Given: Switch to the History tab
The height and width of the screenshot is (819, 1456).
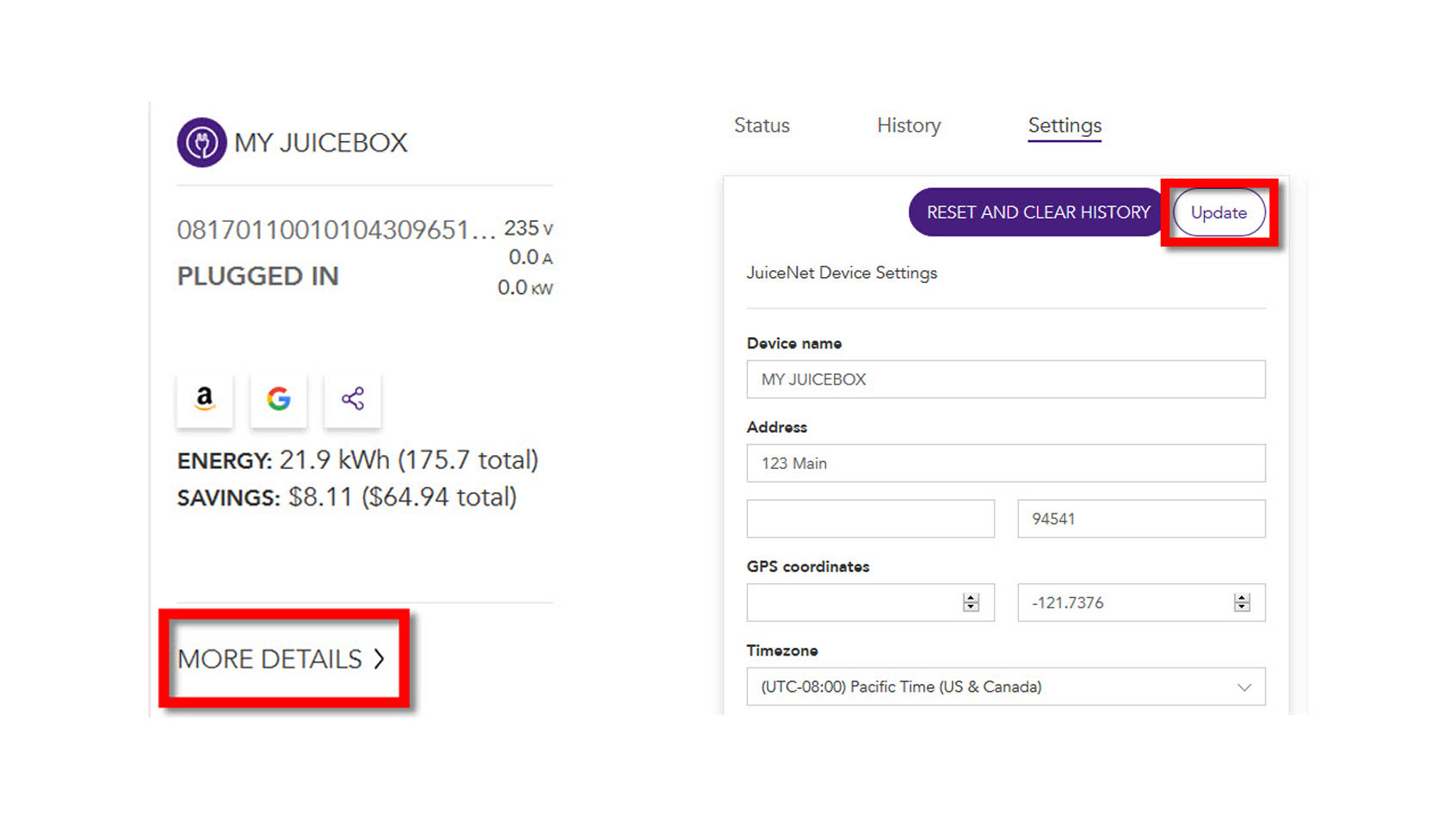Looking at the screenshot, I should (909, 126).
